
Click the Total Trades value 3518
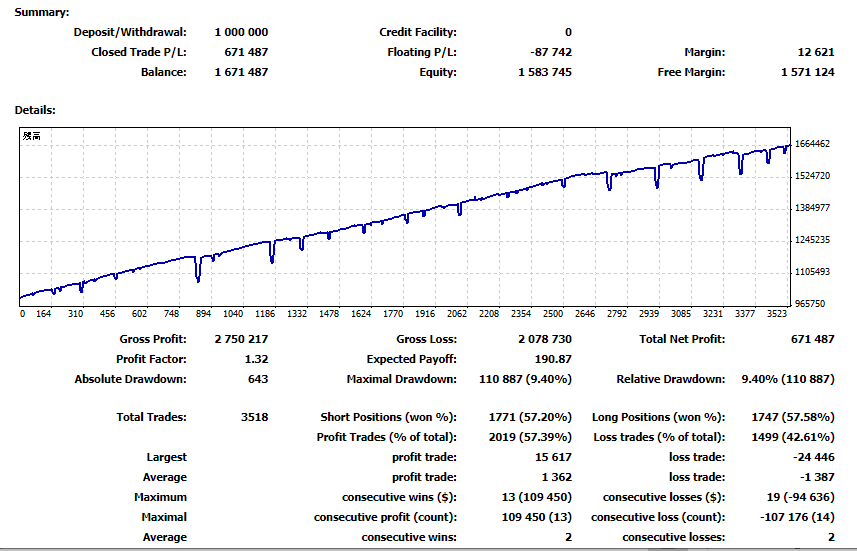[254, 417]
